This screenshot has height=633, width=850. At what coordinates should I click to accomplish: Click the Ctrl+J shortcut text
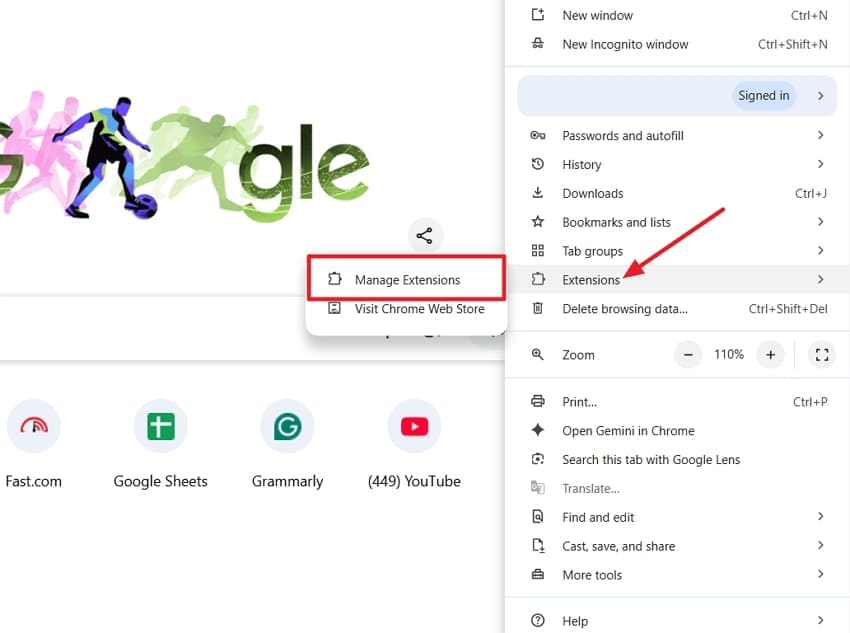pyautogui.click(x=811, y=193)
